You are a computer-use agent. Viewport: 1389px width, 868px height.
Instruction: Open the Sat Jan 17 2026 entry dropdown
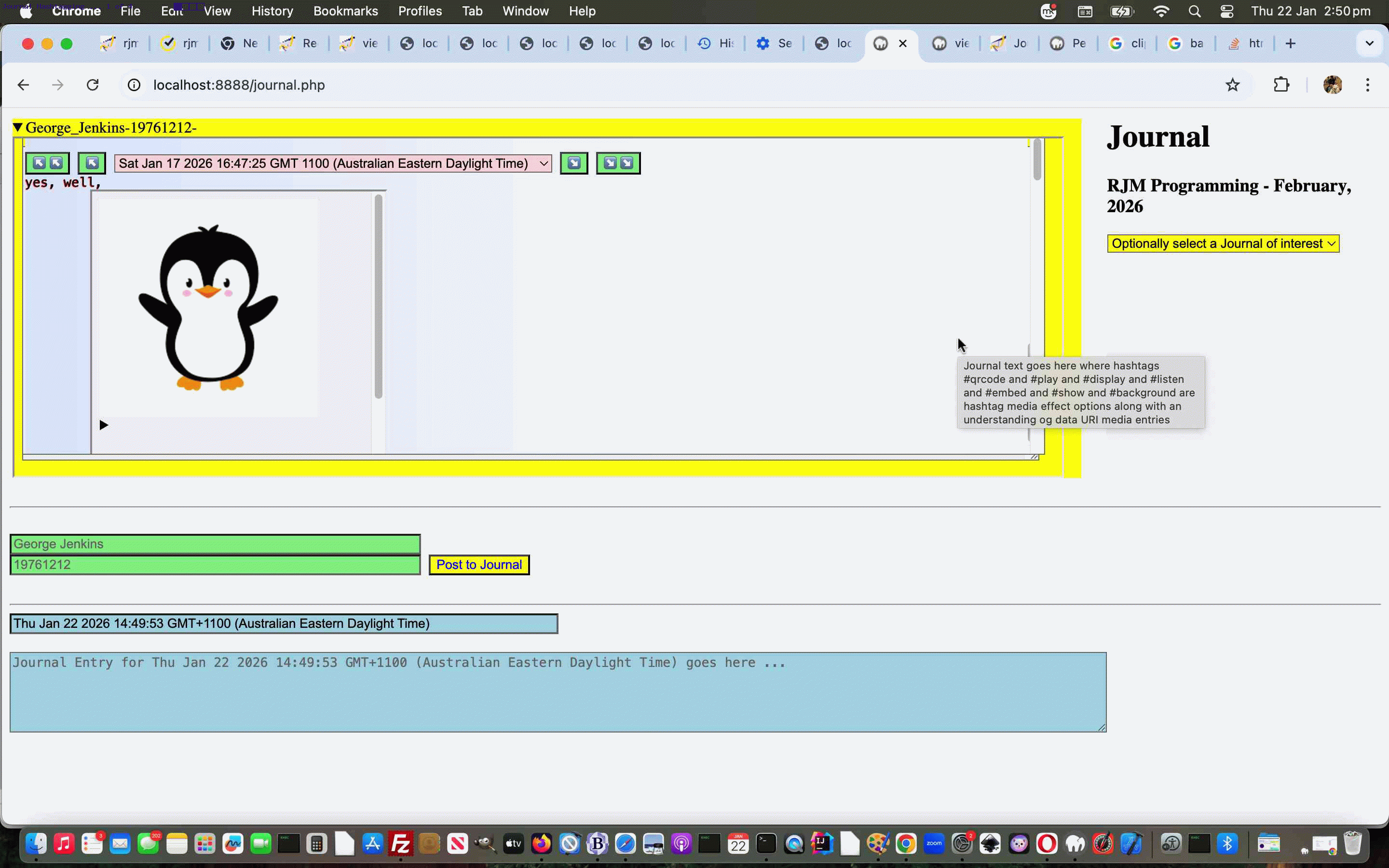tap(333, 163)
